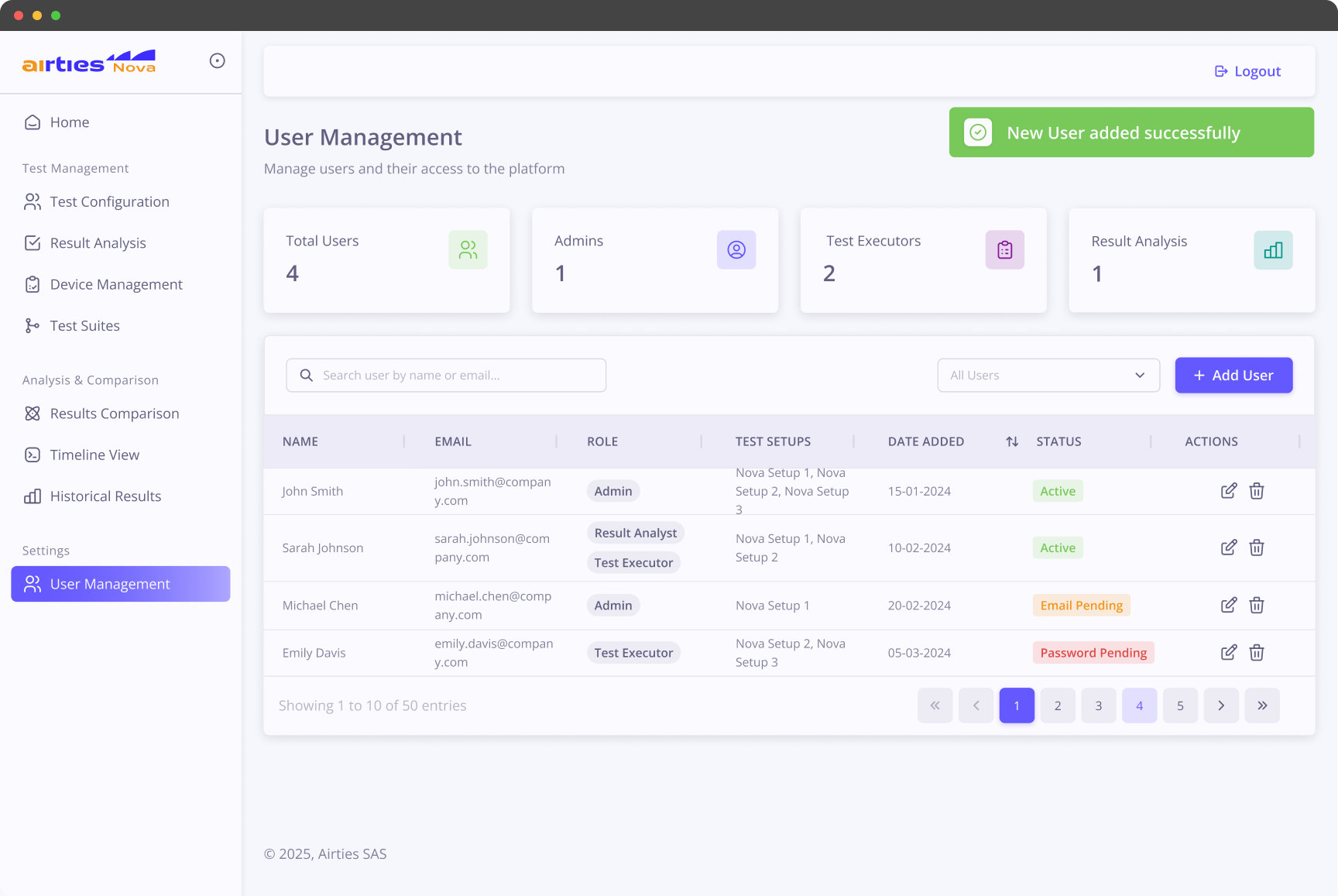Click the name Sarah Johnson

[323, 548]
